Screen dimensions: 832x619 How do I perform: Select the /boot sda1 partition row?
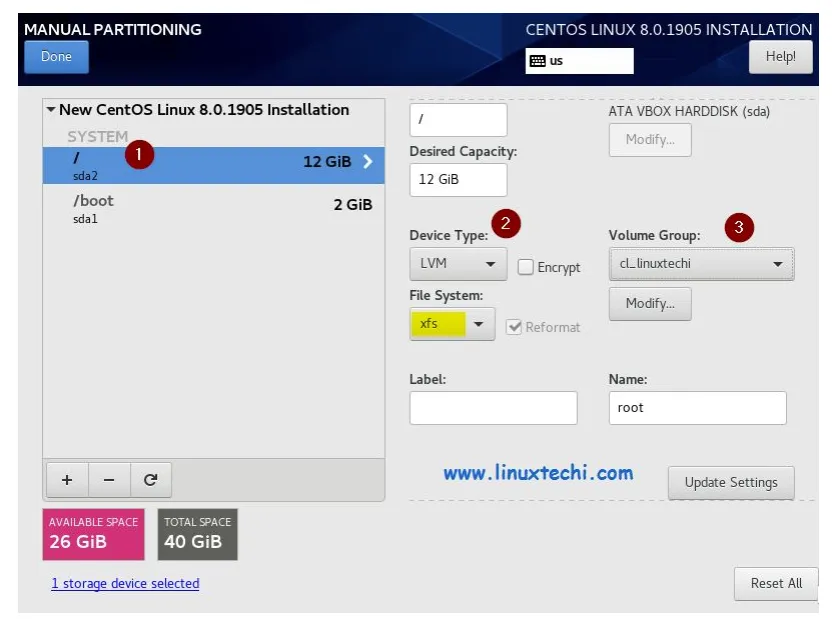[213, 209]
